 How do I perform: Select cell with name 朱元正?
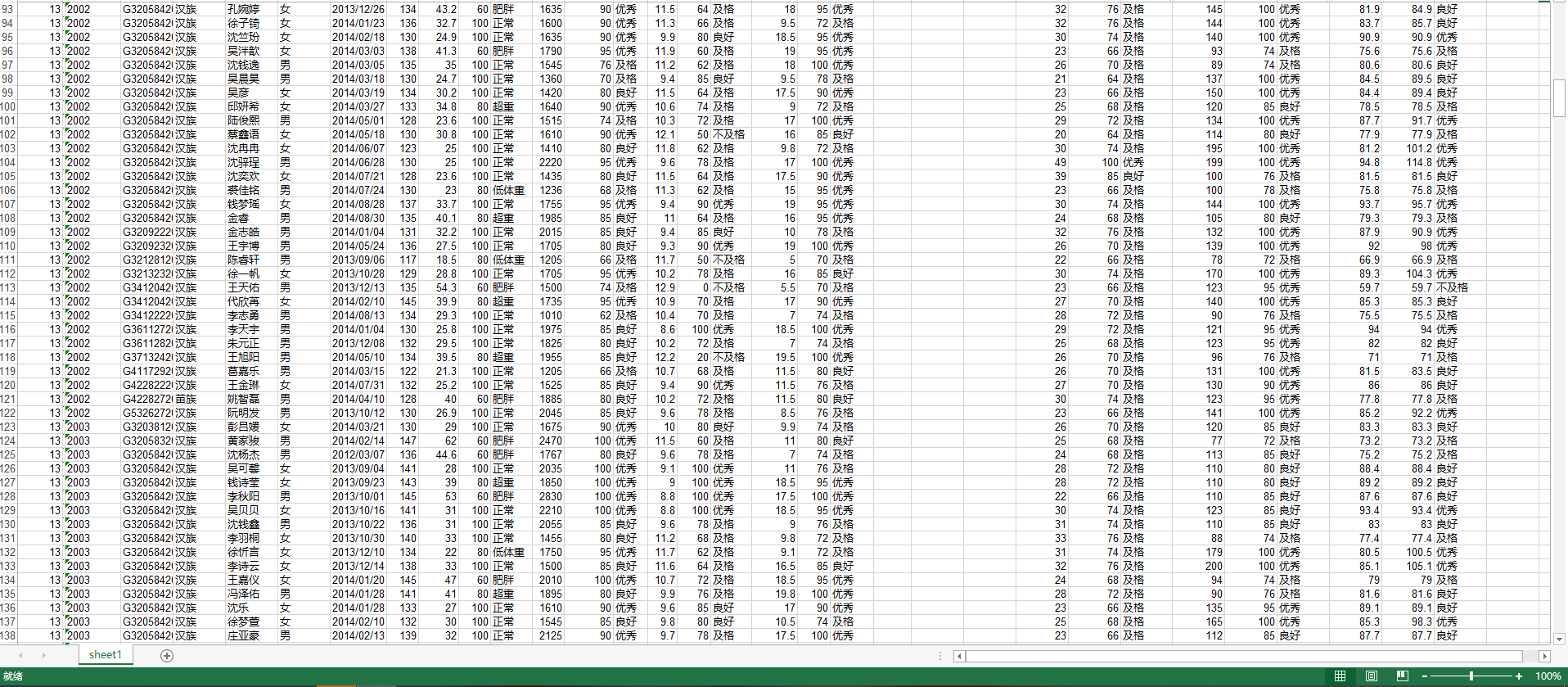250,343
